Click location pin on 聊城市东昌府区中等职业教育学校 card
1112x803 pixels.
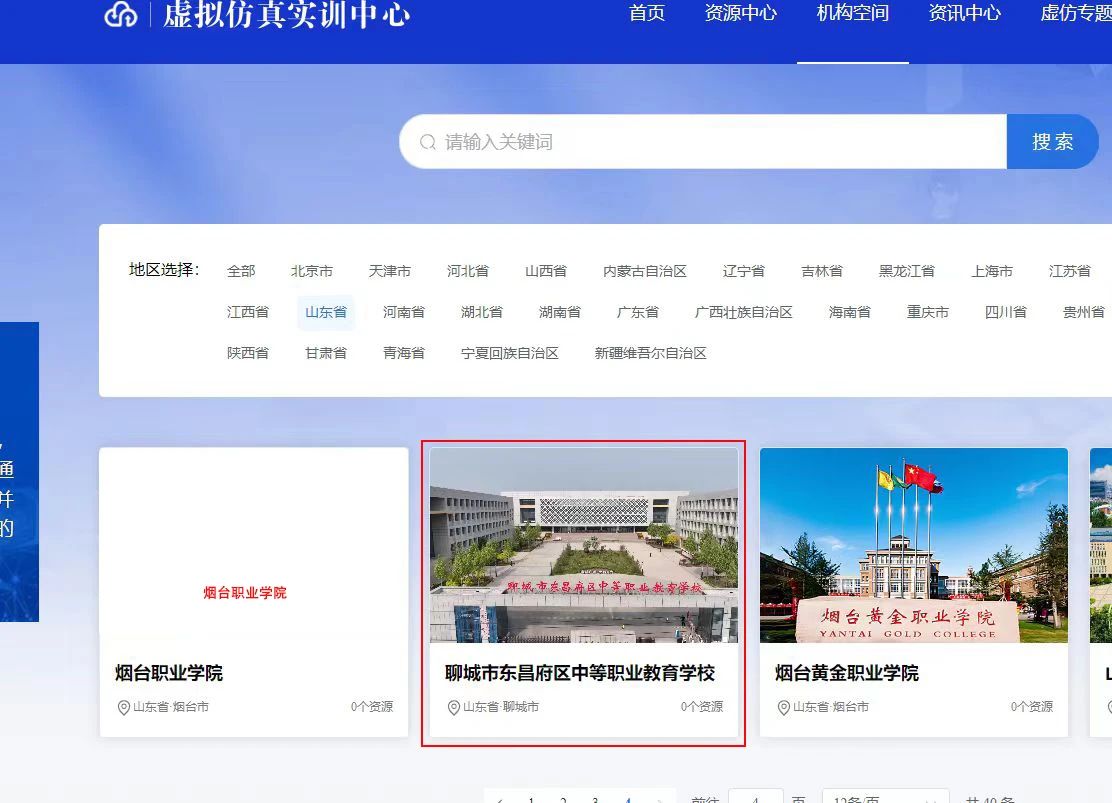click(x=454, y=707)
